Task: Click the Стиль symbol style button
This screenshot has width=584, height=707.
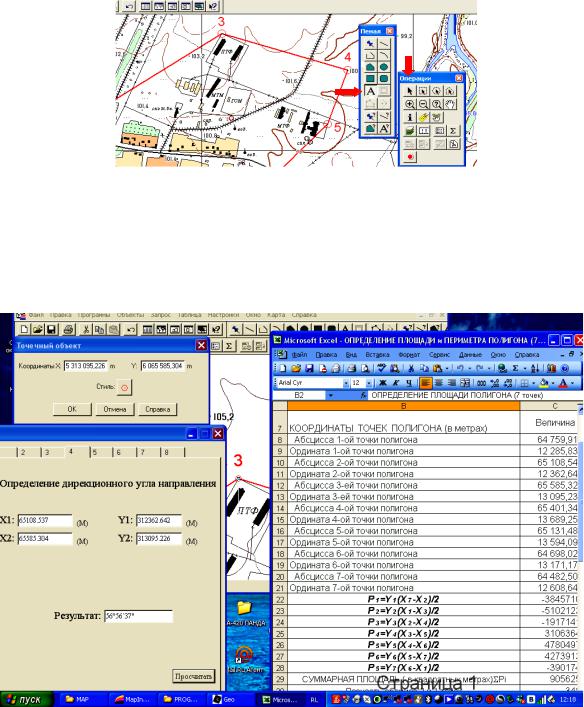Action: click(x=124, y=387)
